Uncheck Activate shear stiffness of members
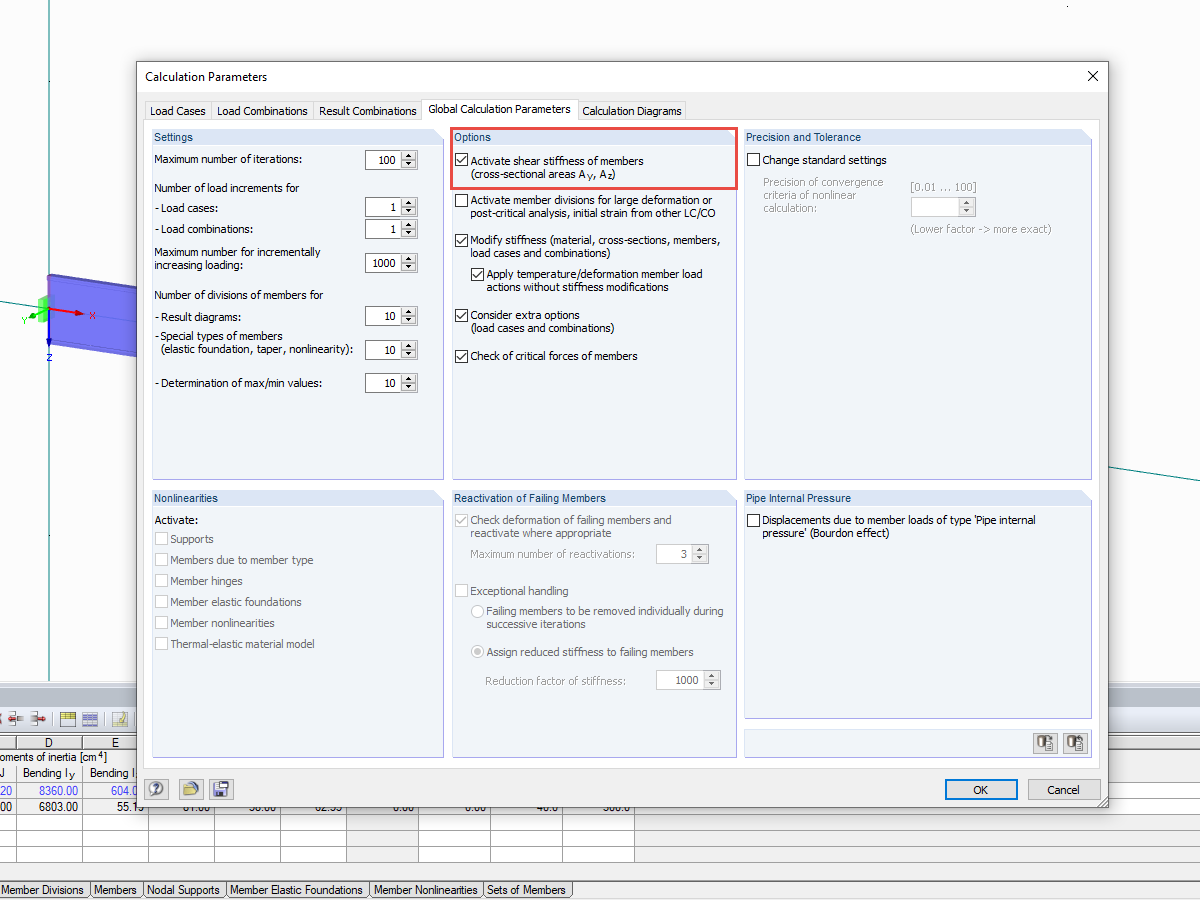This screenshot has width=1200, height=900. [x=461, y=160]
